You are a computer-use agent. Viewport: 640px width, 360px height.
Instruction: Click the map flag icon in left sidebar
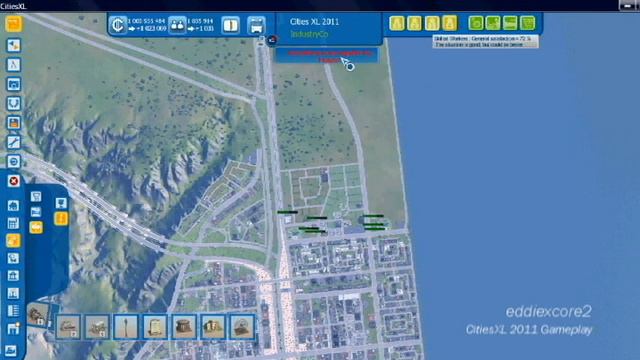[x=13, y=45]
